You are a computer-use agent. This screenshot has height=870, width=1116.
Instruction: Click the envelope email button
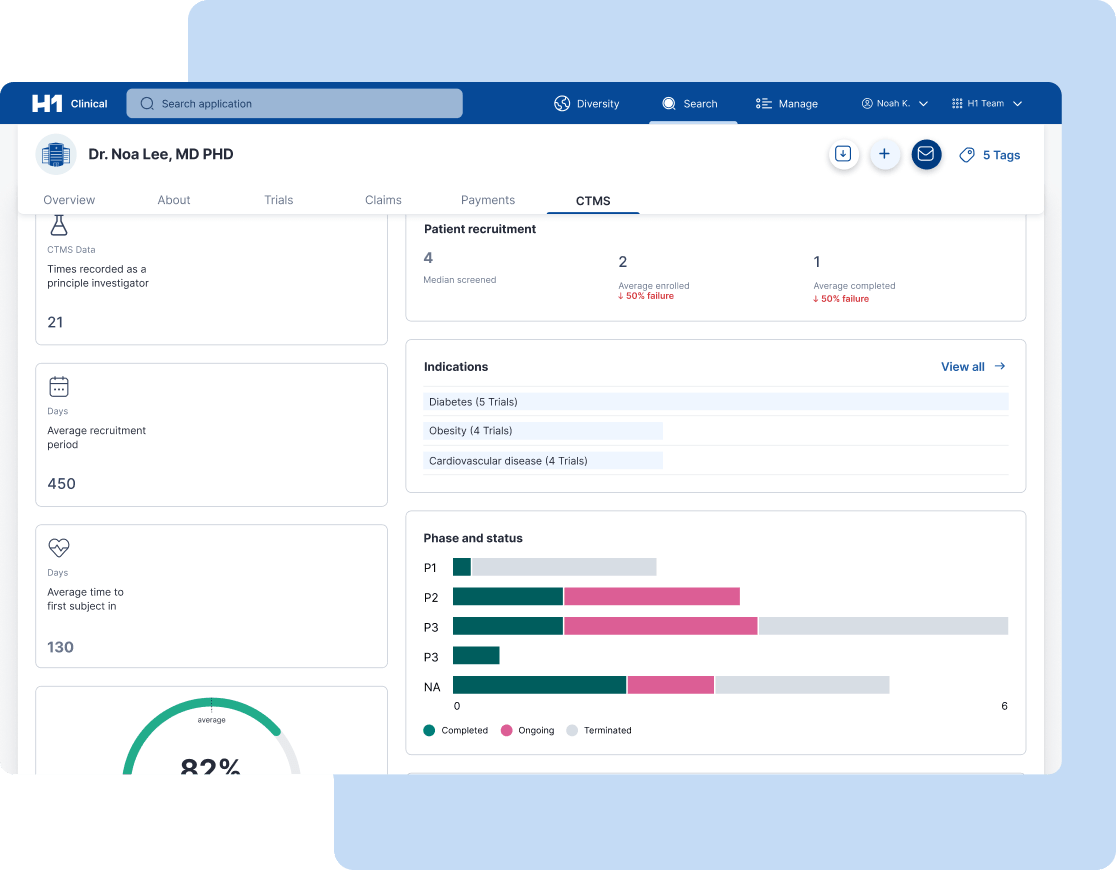tap(926, 154)
